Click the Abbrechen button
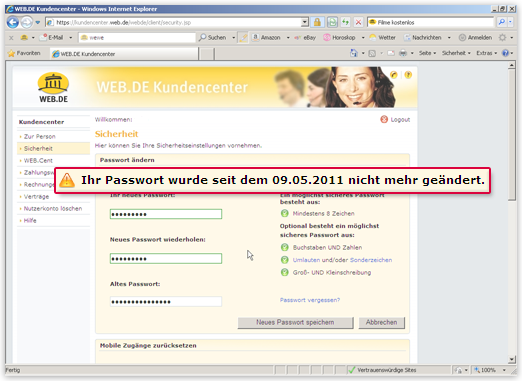 pyautogui.click(x=382, y=323)
